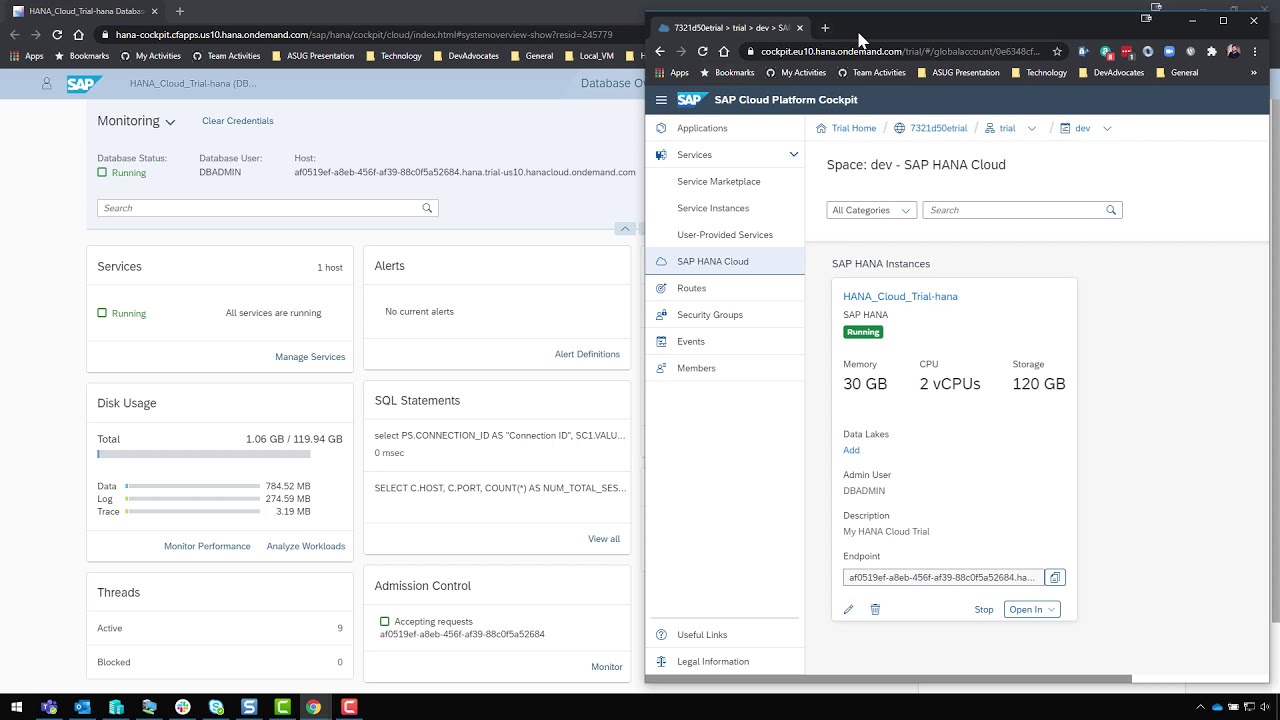Select User-Provided Services in sidebar

(x=725, y=234)
